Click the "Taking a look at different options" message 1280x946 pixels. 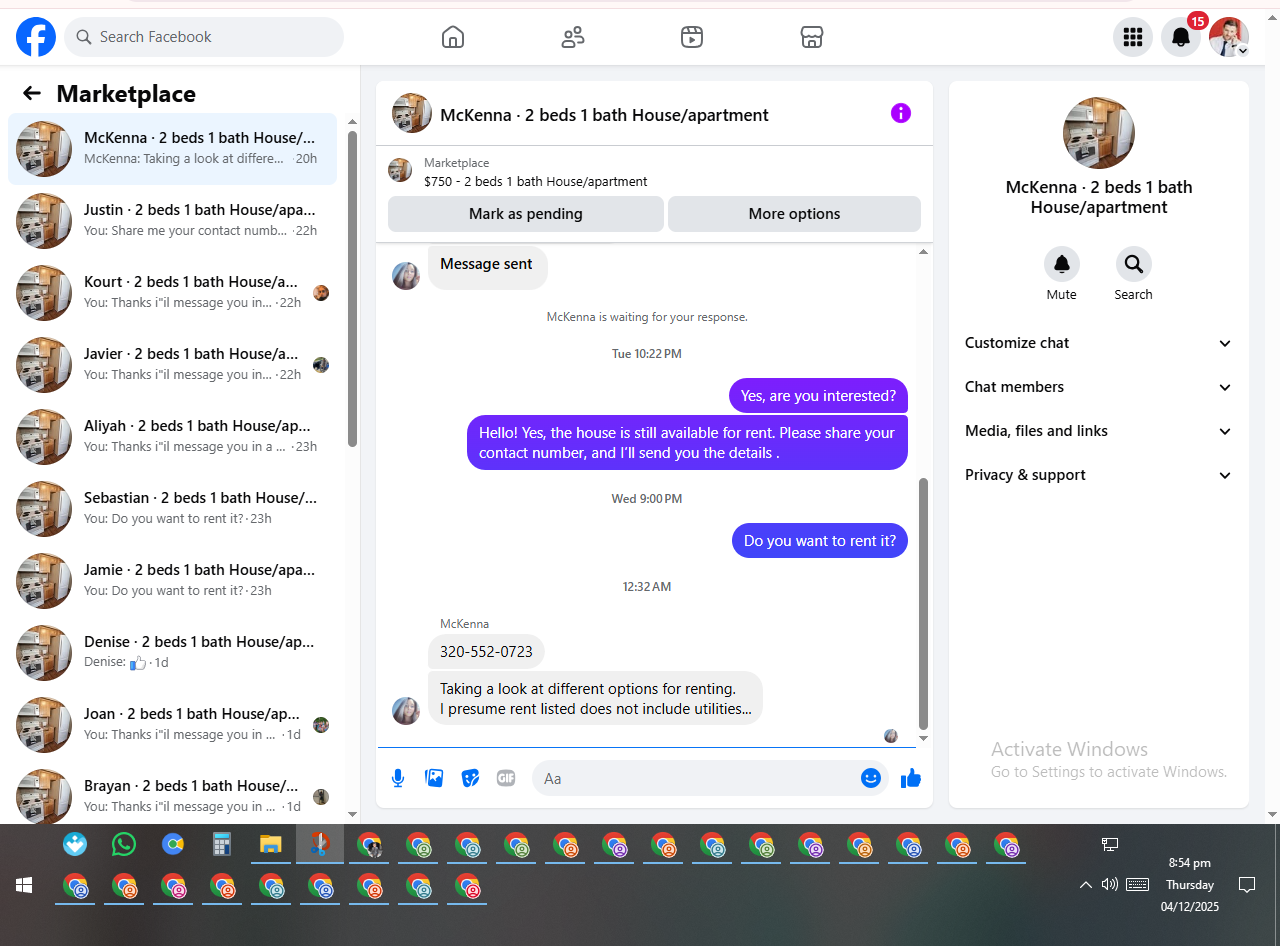pos(595,698)
